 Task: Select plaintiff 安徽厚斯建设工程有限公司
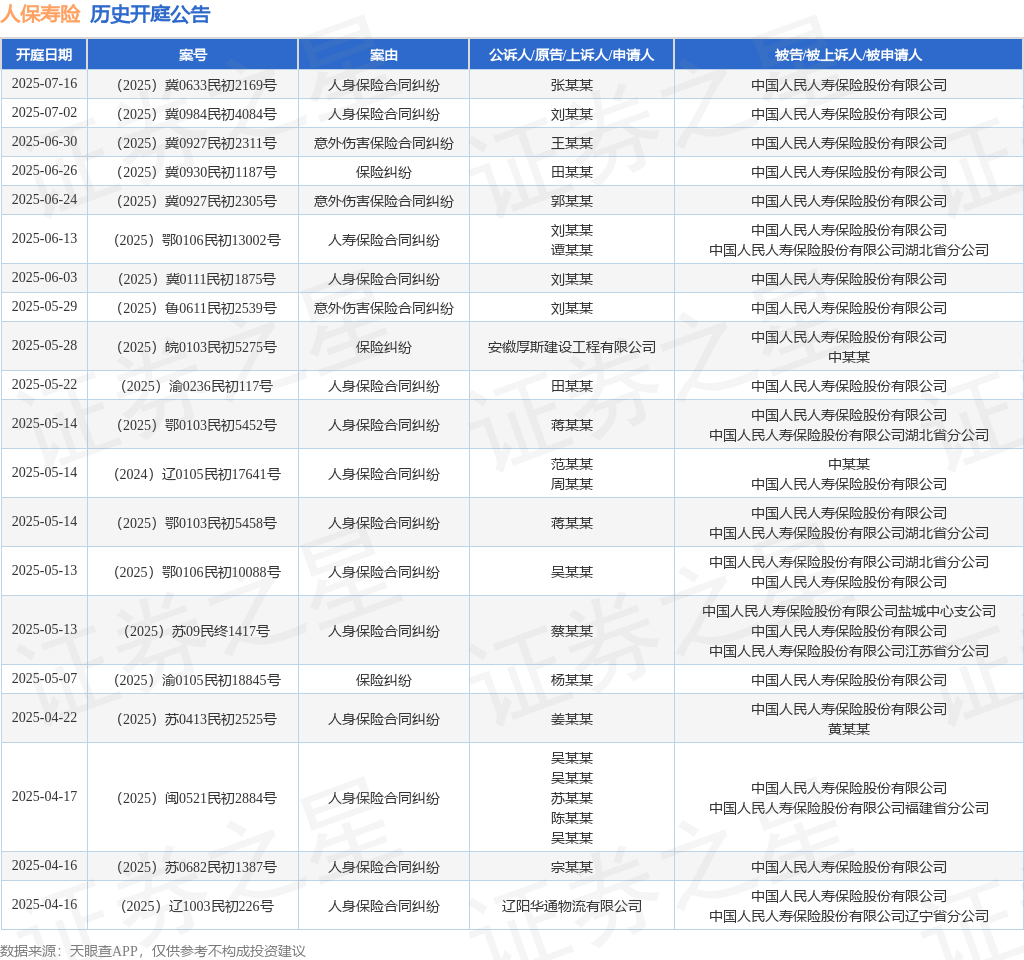point(571,347)
